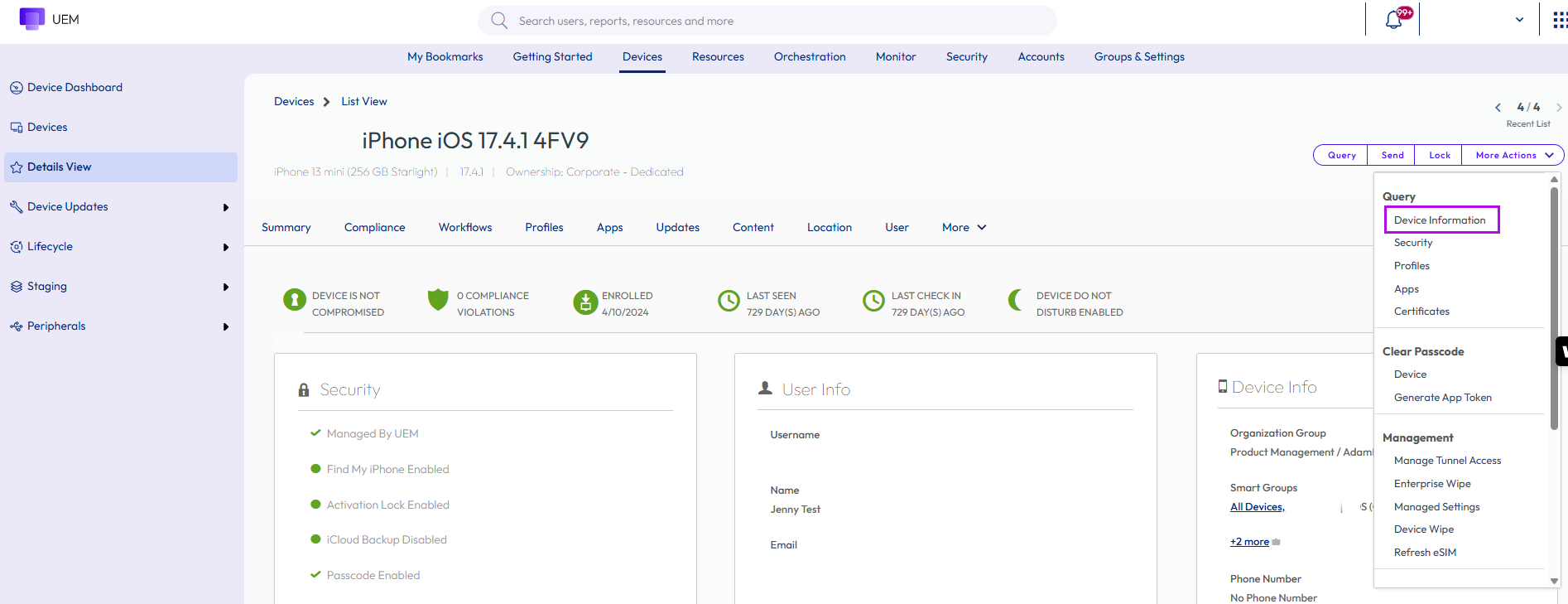Click the search magnifier icon
This screenshot has width=1568, height=604.
pos(499,21)
